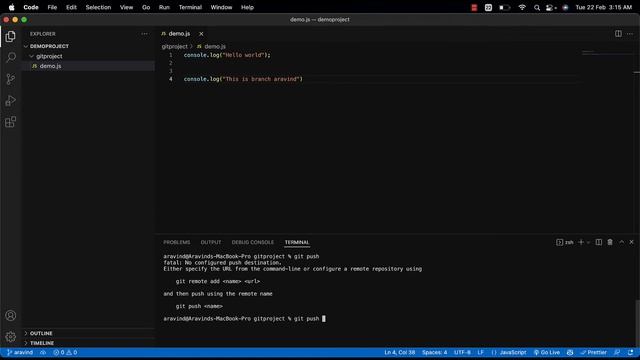The width and height of the screenshot is (640, 360).
Task: Change encoding UTF-8 in status bar
Action: [x=462, y=352]
